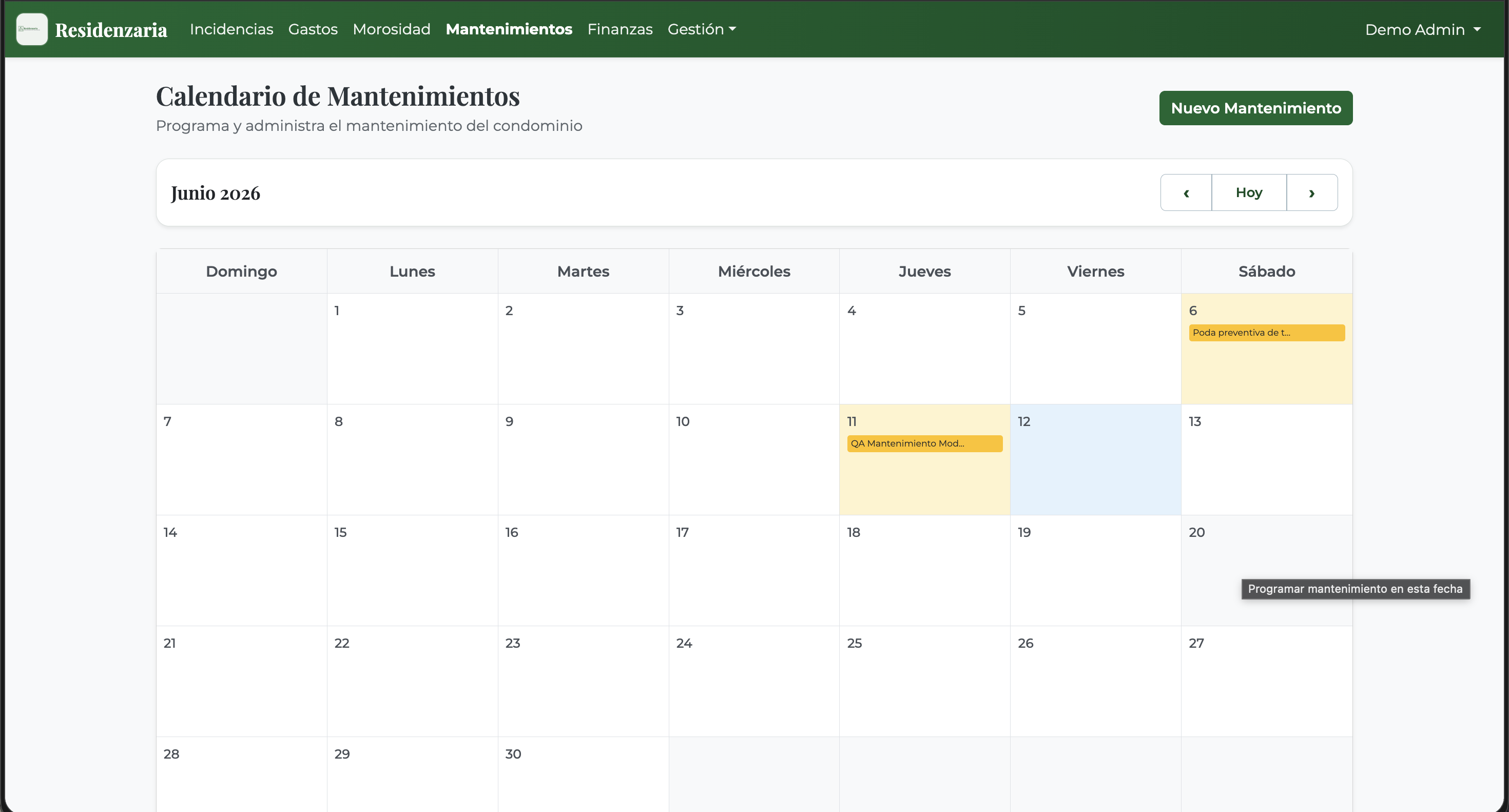Image resolution: width=1509 pixels, height=812 pixels.
Task: Go to previous month with left chevron
Action: (x=1186, y=193)
